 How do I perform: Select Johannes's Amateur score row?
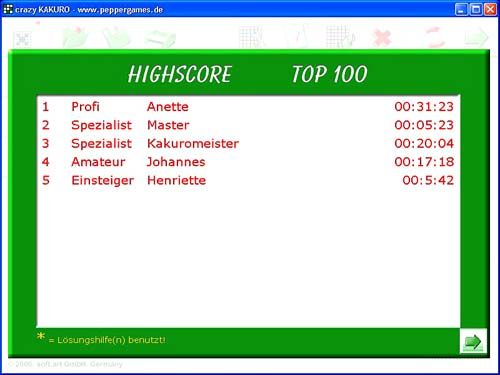click(x=248, y=162)
